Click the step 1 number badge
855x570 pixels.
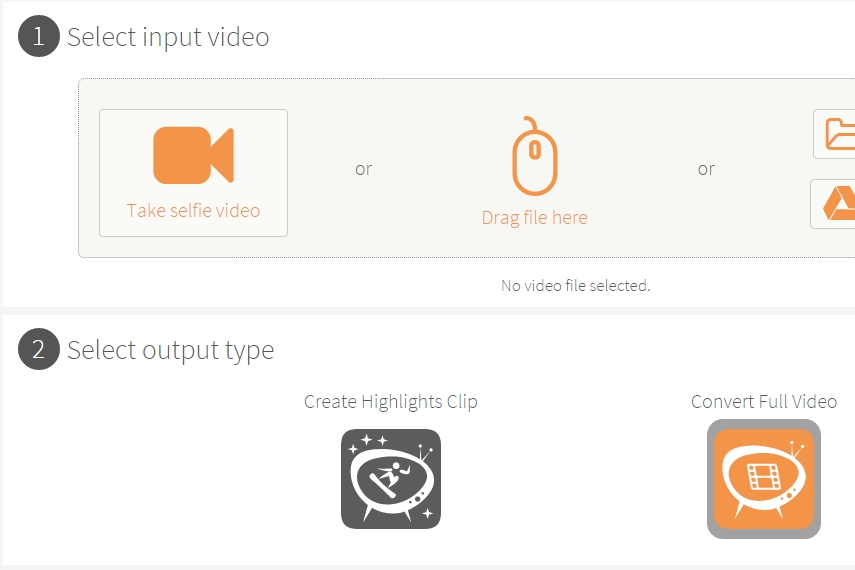click(x=39, y=36)
